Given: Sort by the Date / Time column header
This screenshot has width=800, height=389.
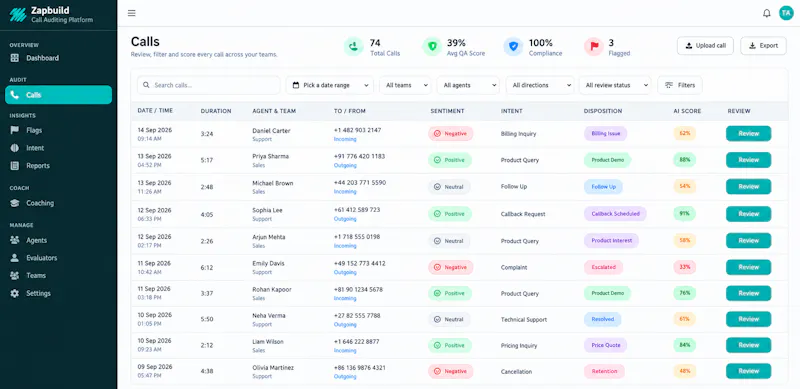Looking at the screenshot, I should (x=155, y=111).
